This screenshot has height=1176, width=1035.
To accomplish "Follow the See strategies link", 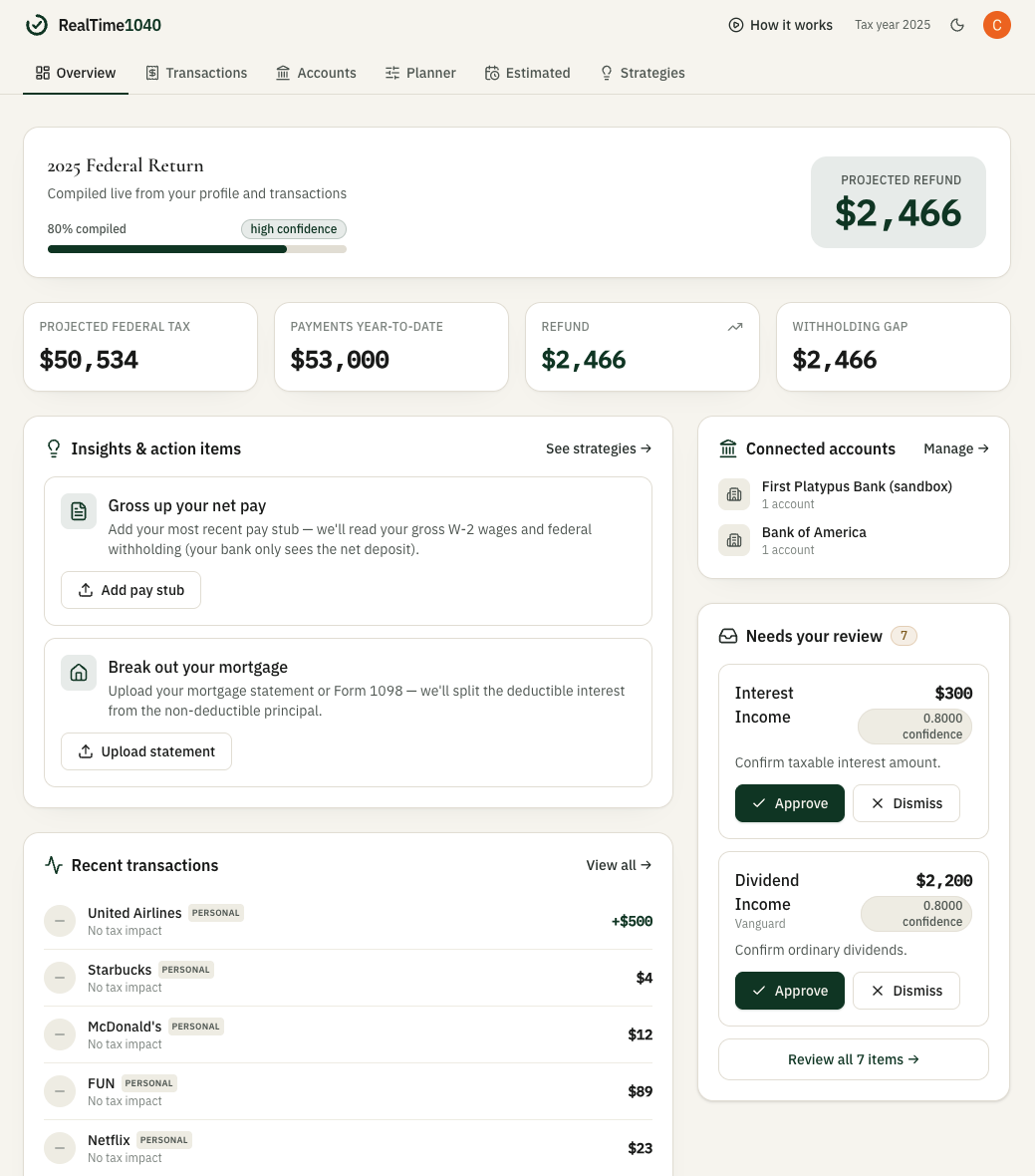I will click(598, 448).
